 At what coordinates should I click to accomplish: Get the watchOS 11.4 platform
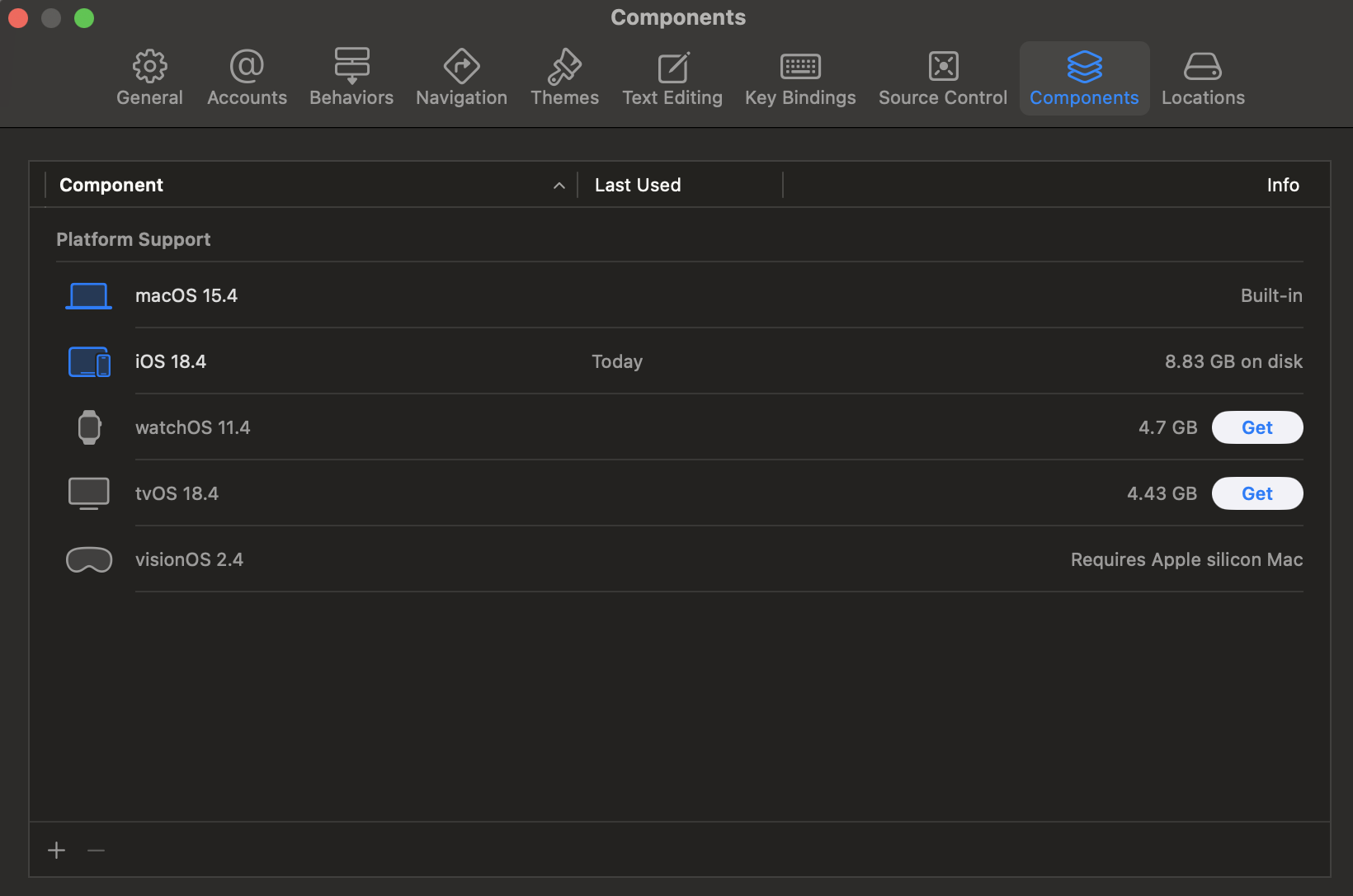click(x=1257, y=427)
